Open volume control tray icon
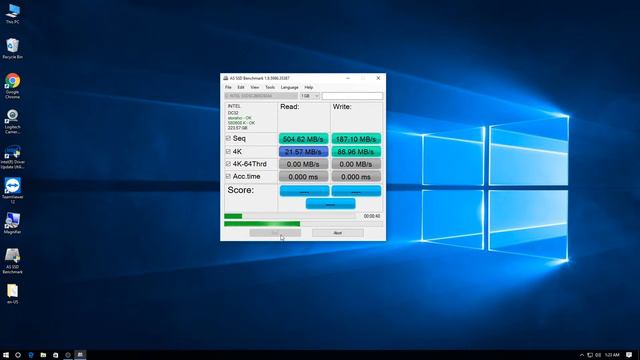The width and height of the screenshot is (640, 360). pos(598,355)
